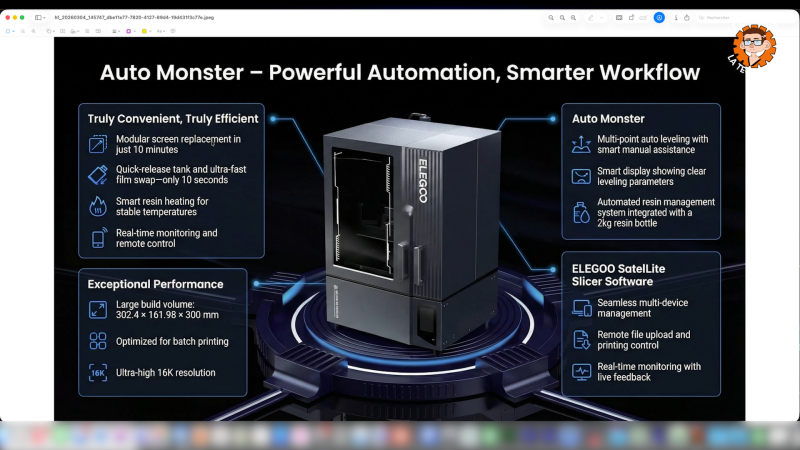Open the Aa text style menu
This screenshot has height=450, width=800.
(161, 31)
